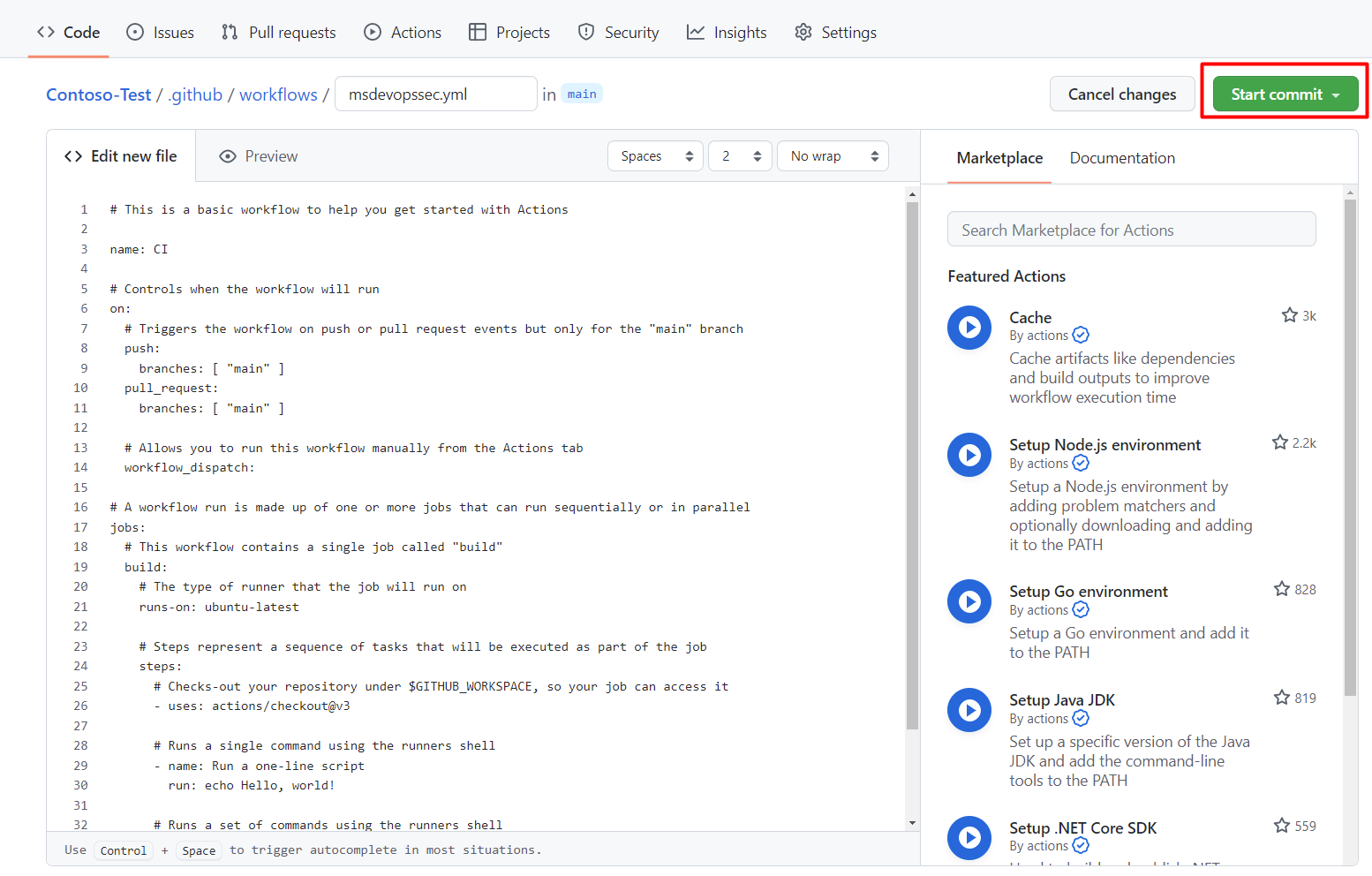Screen dimensions: 1372x876
Task: Open the Spaces indentation dropdown
Action: pos(655,155)
